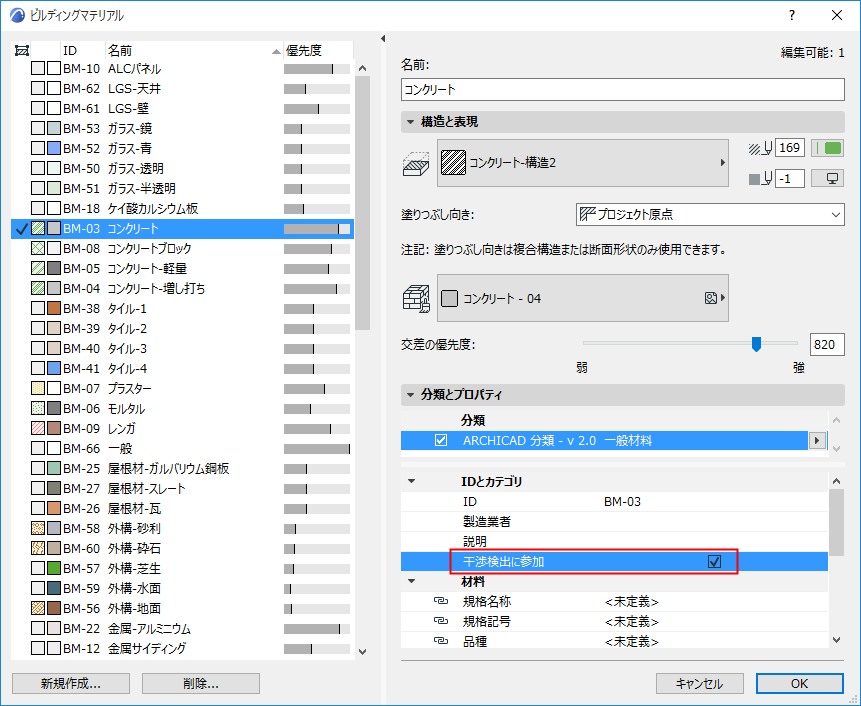Viewport: 861px width, 706px height.
Task: Click the link icon next to 規格名称
Action: [x=440, y=601]
